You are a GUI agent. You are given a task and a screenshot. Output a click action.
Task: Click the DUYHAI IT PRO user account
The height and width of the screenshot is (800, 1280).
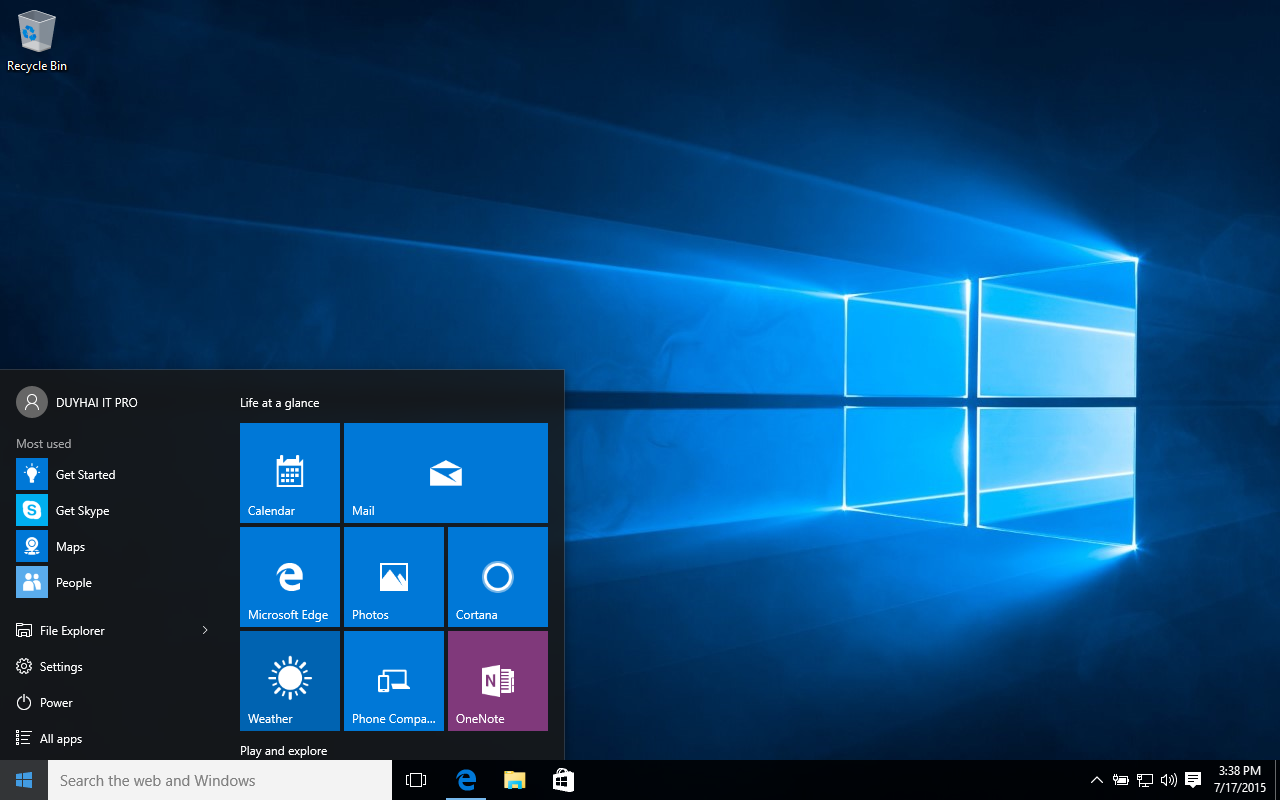coord(77,402)
